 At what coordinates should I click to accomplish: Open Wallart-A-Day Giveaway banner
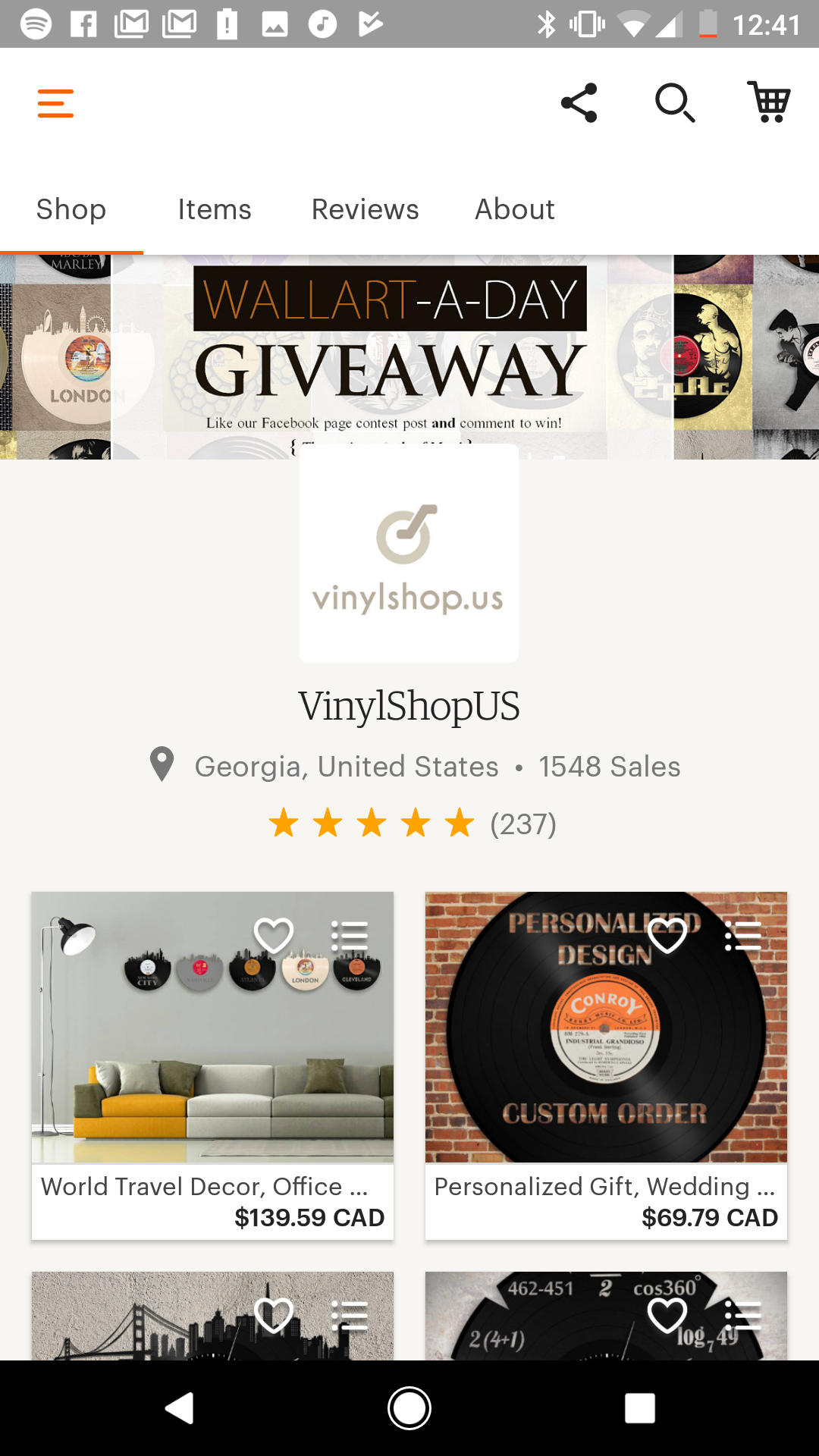coord(409,356)
